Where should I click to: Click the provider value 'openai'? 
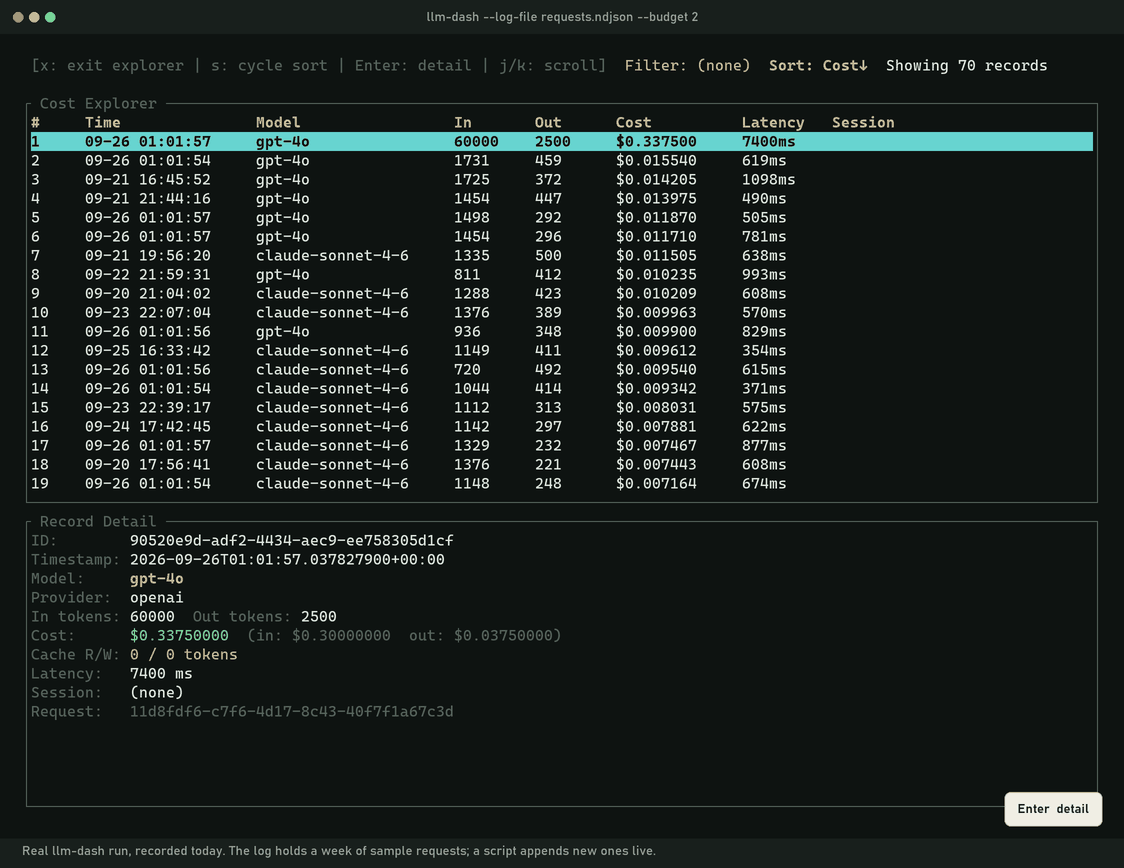click(x=156, y=597)
